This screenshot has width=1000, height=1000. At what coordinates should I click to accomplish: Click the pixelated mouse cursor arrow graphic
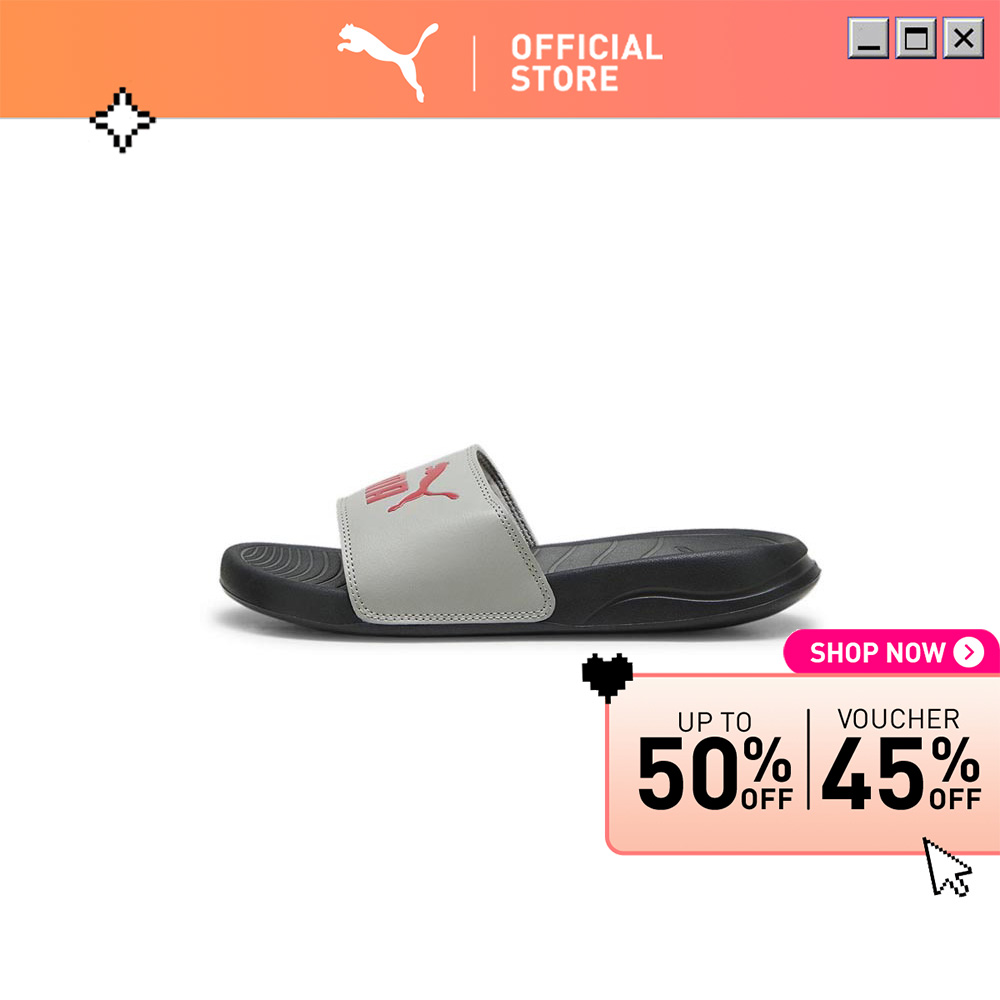(x=947, y=867)
